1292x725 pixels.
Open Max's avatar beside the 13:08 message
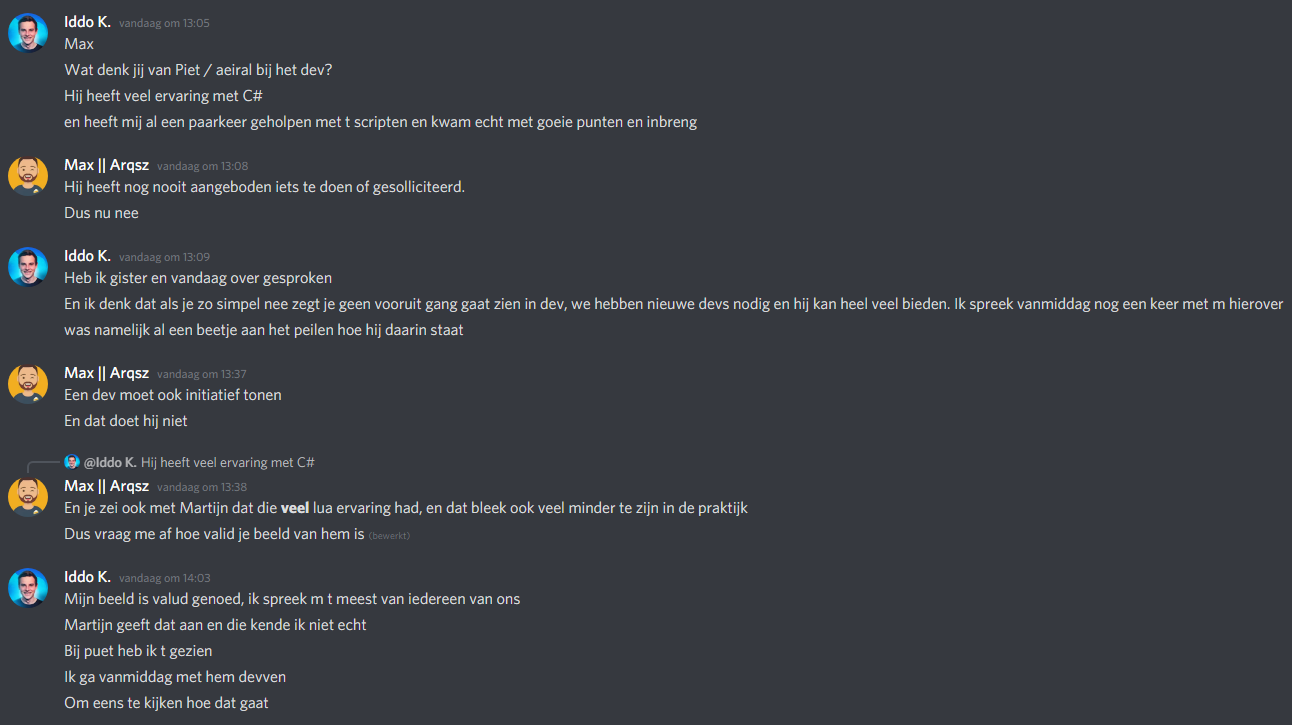click(28, 176)
